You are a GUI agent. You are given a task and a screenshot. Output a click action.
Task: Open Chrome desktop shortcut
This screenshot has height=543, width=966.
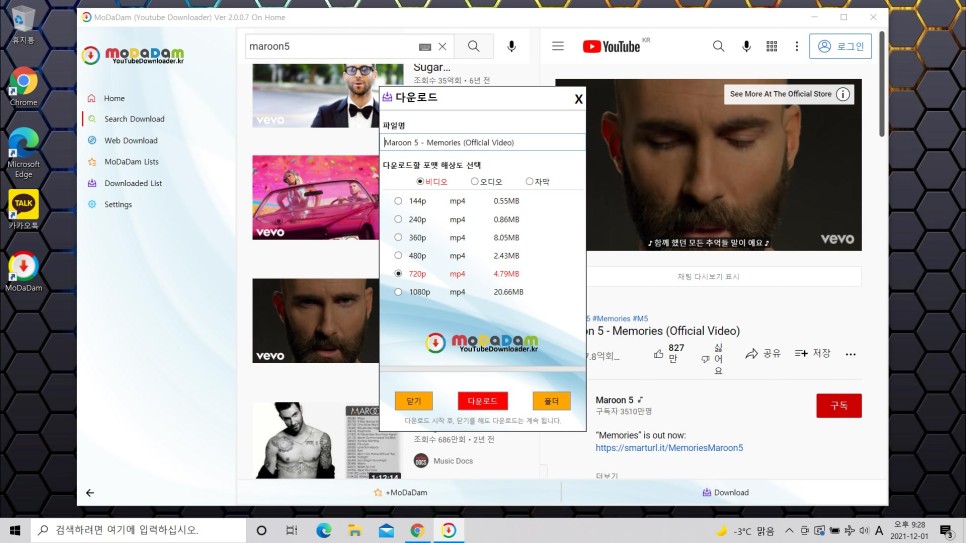[23, 86]
